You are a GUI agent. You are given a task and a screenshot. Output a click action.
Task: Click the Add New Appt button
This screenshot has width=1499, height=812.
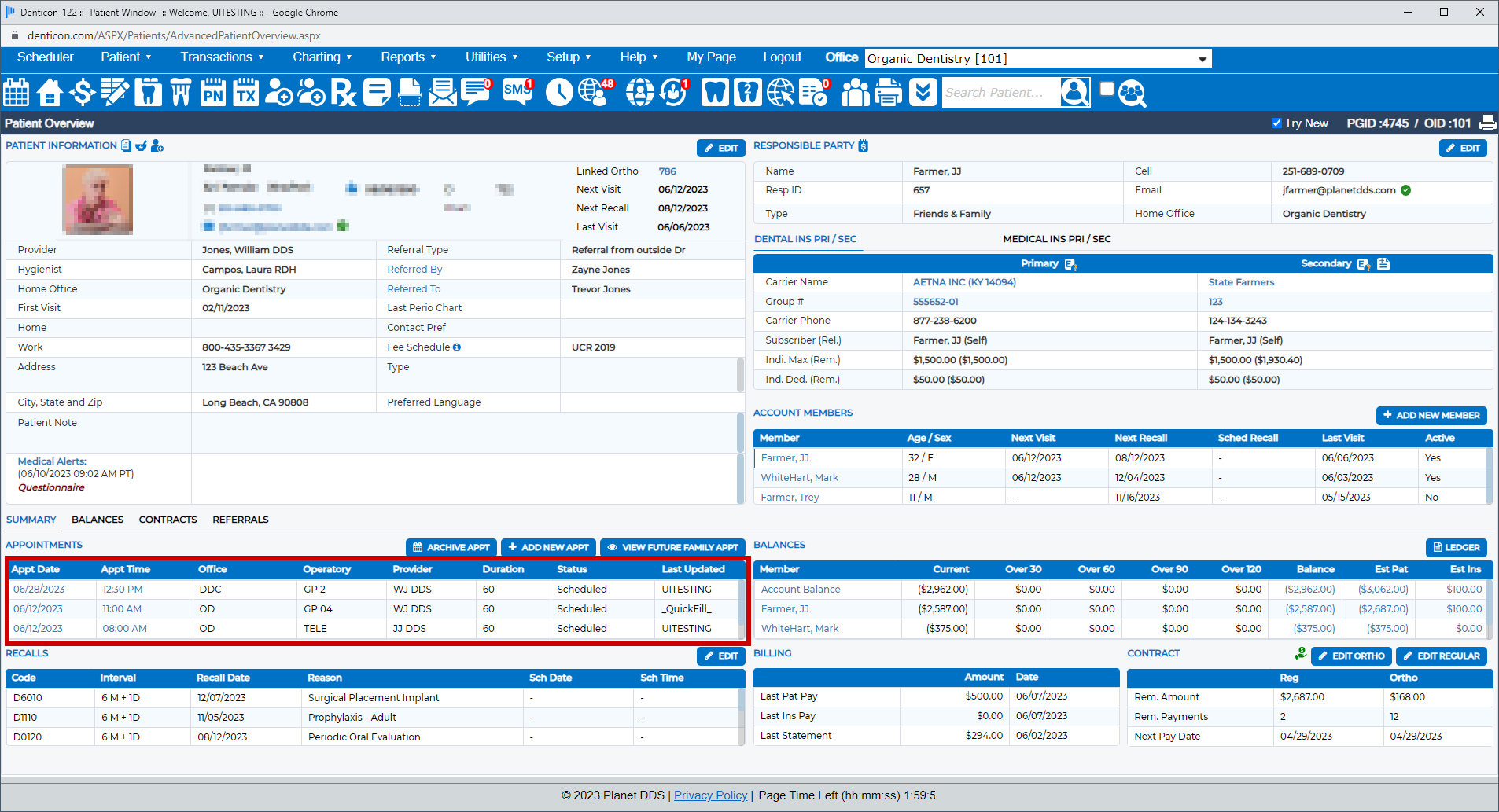pyautogui.click(x=548, y=548)
